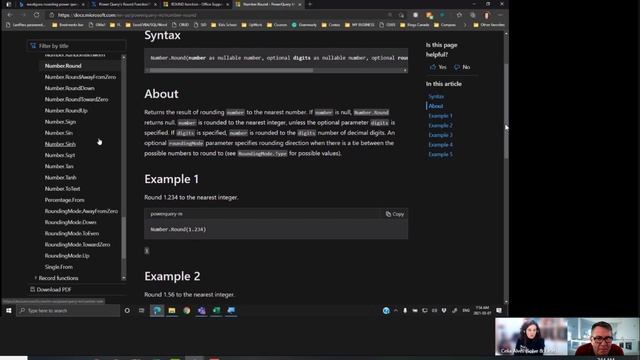Show hidden system tray icons
Screen dimensions: 640x360
396,311
